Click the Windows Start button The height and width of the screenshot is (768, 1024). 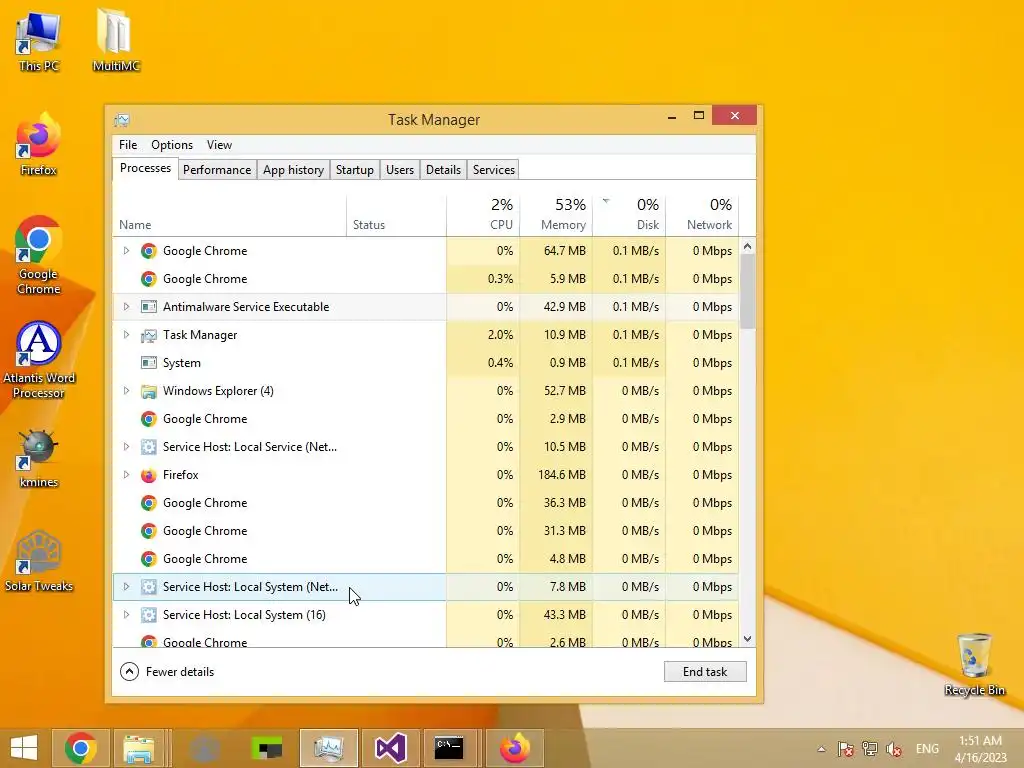pos(24,748)
